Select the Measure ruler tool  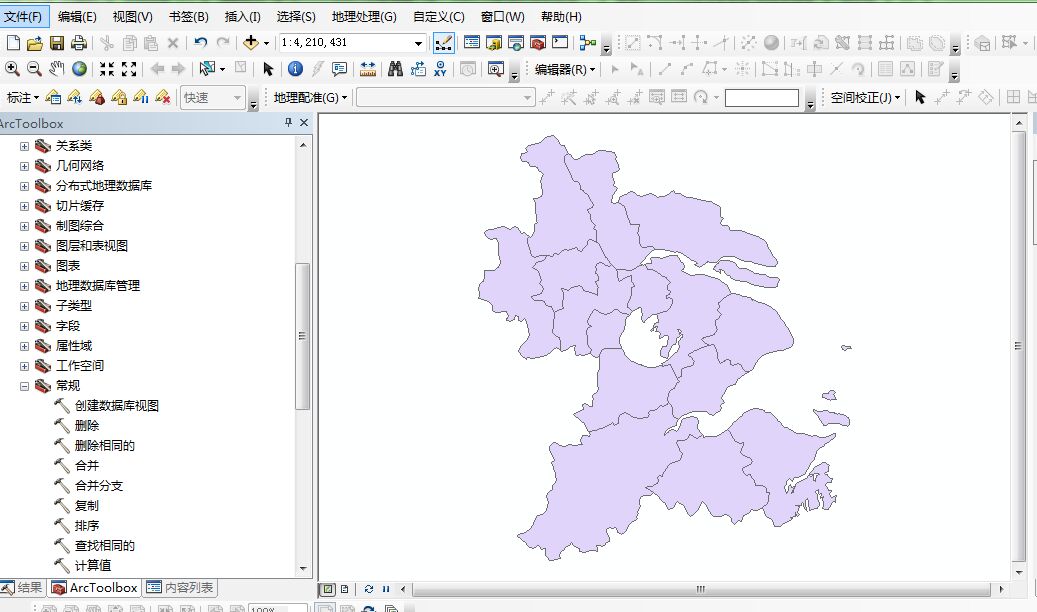[x=367, y=69]
